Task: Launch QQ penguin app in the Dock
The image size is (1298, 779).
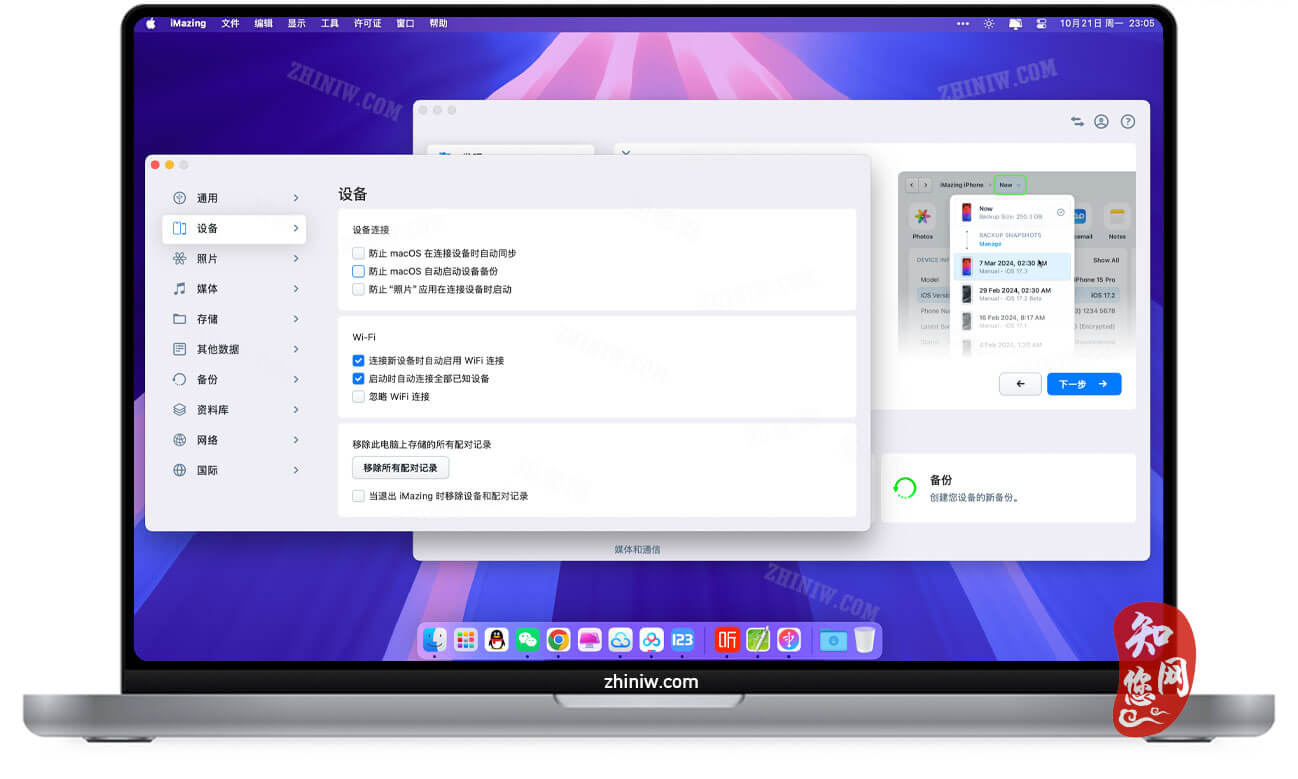Action: [497, 640]
